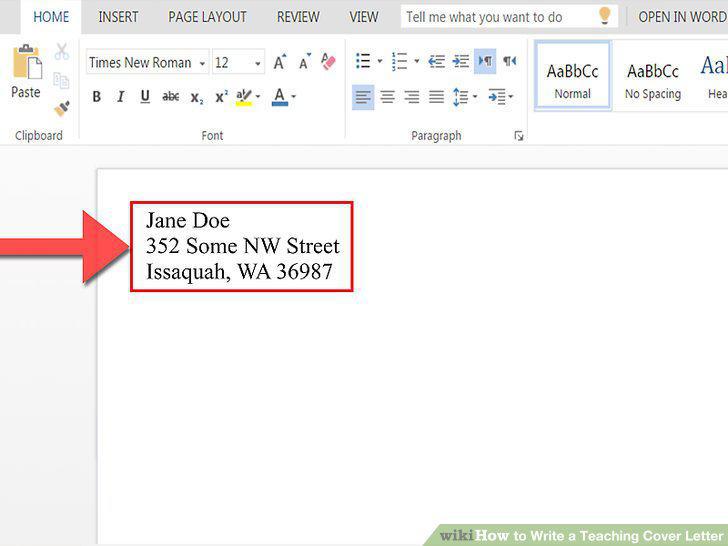Click the lightbulb icon in the search box
Viewport: 728px width, 546px height.
[604, 16]
